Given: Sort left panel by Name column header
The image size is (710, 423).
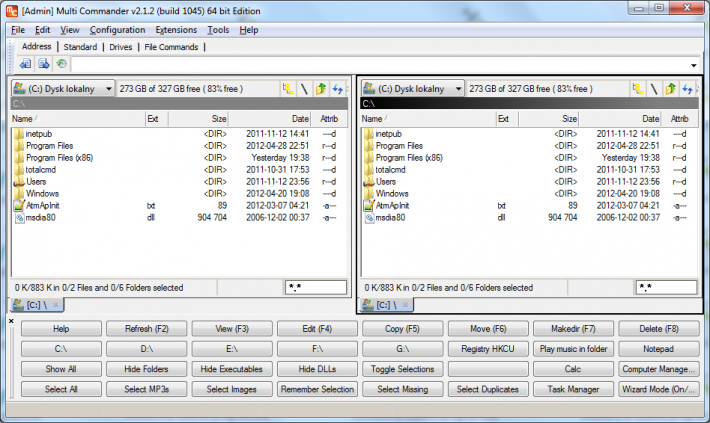Looking at the screenshot, I should [78, 119].
